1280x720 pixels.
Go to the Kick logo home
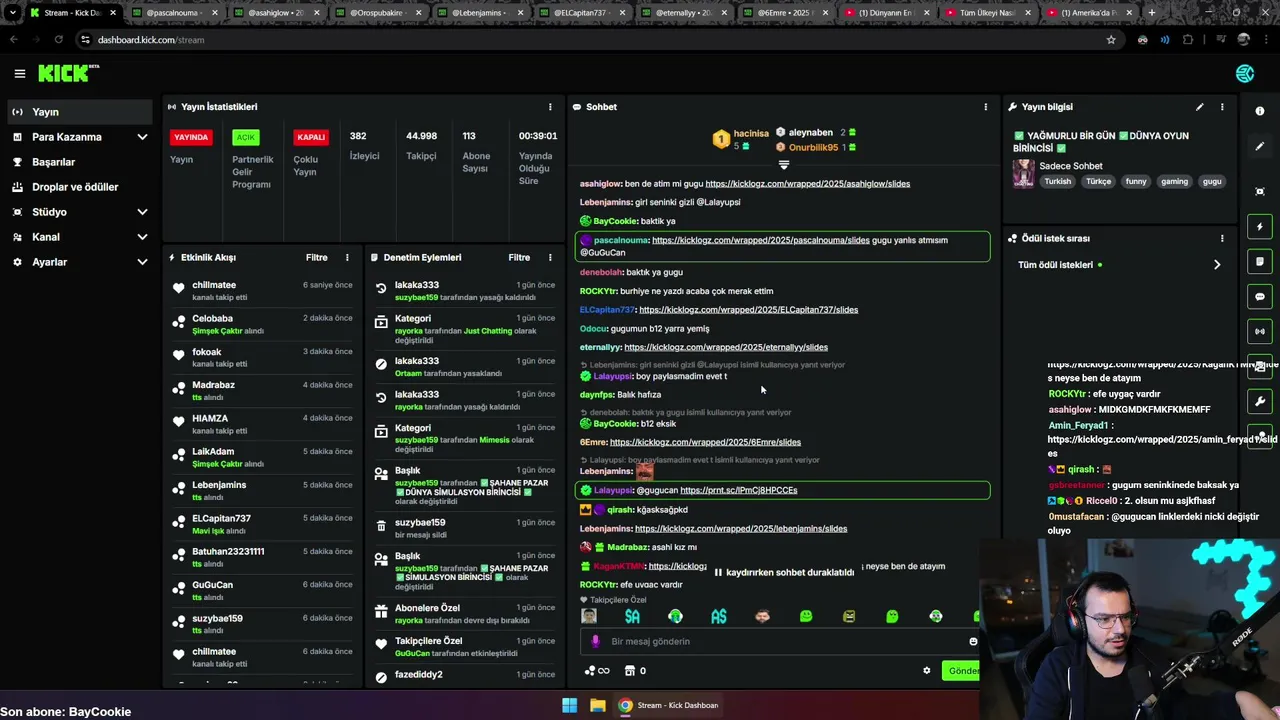click(x=68, y=73)
